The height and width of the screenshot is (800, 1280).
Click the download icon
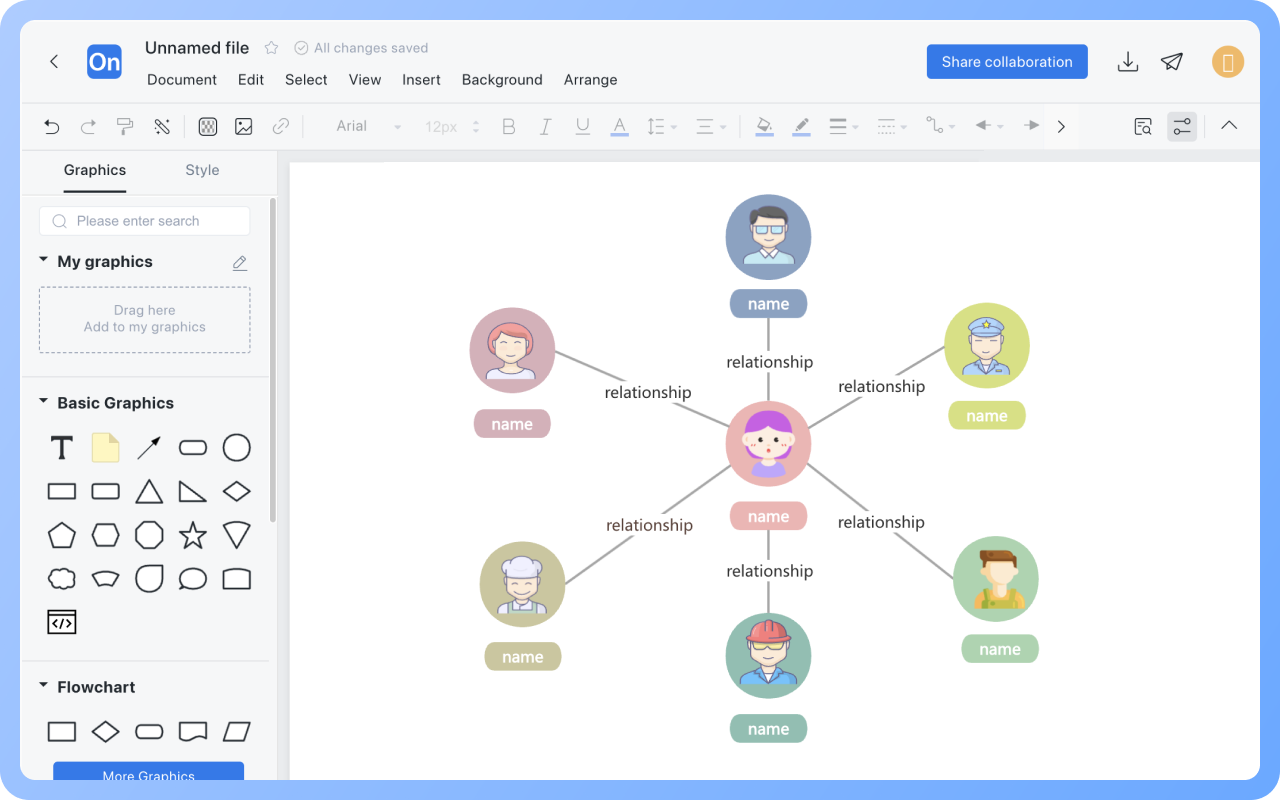tap(1127, 62)
